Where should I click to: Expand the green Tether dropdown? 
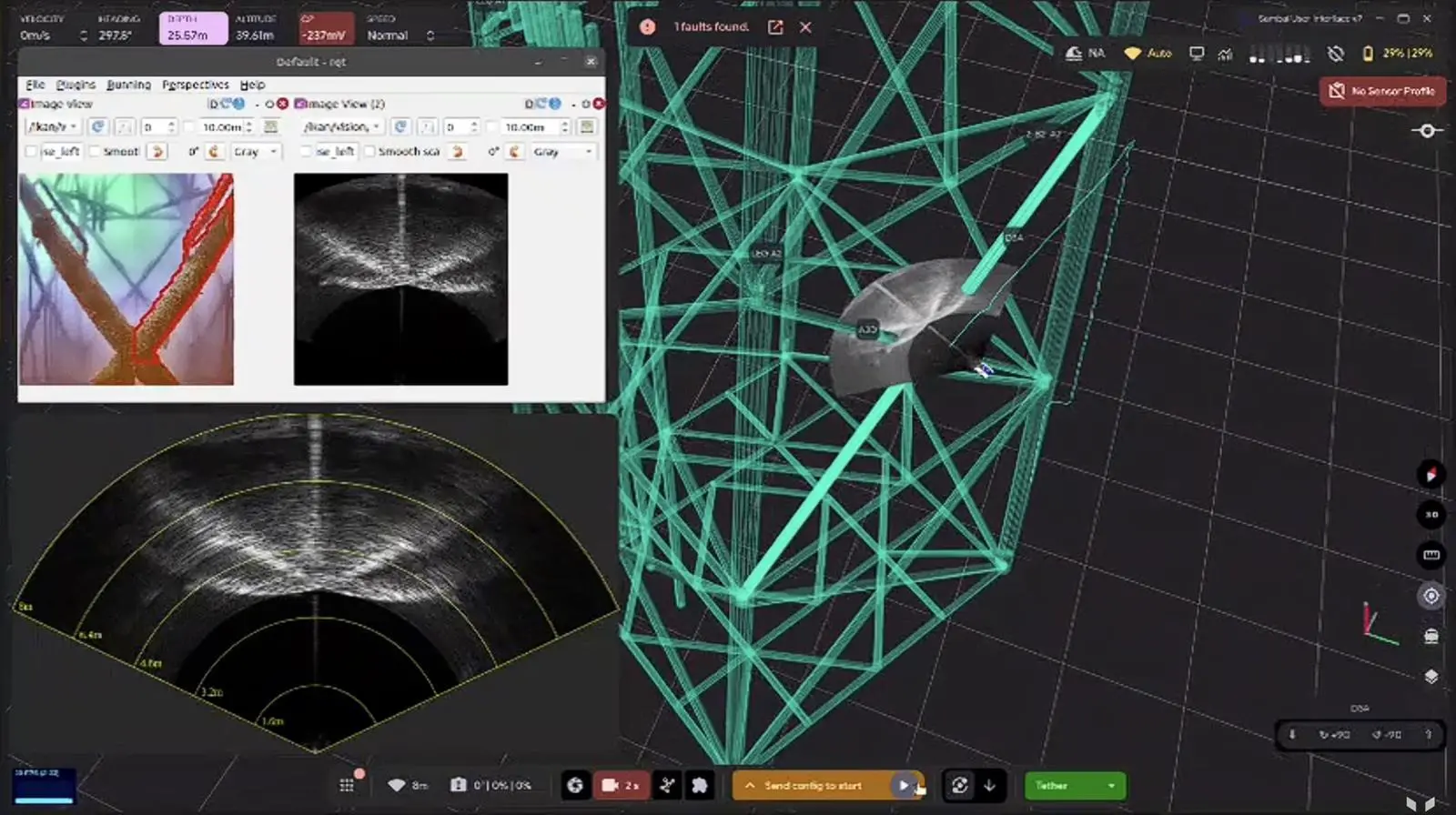pos(1110,786)
